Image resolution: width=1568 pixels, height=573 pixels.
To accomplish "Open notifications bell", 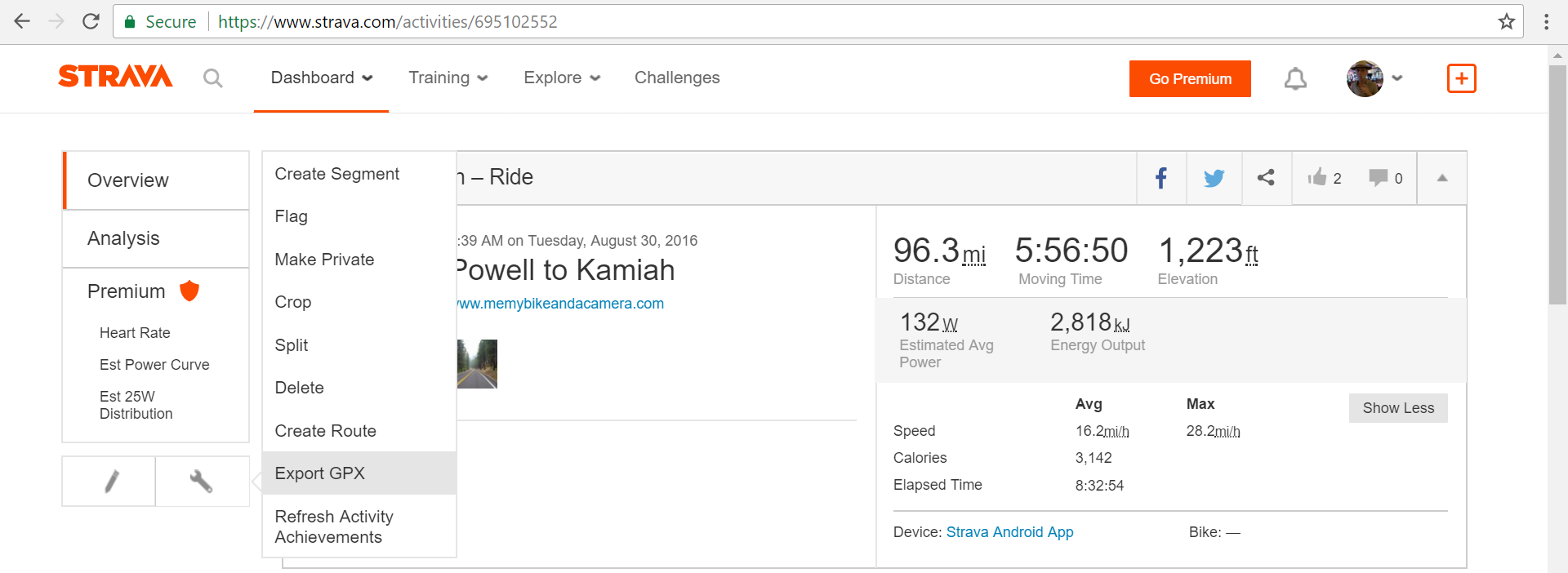I will (x=1295, y=79).
